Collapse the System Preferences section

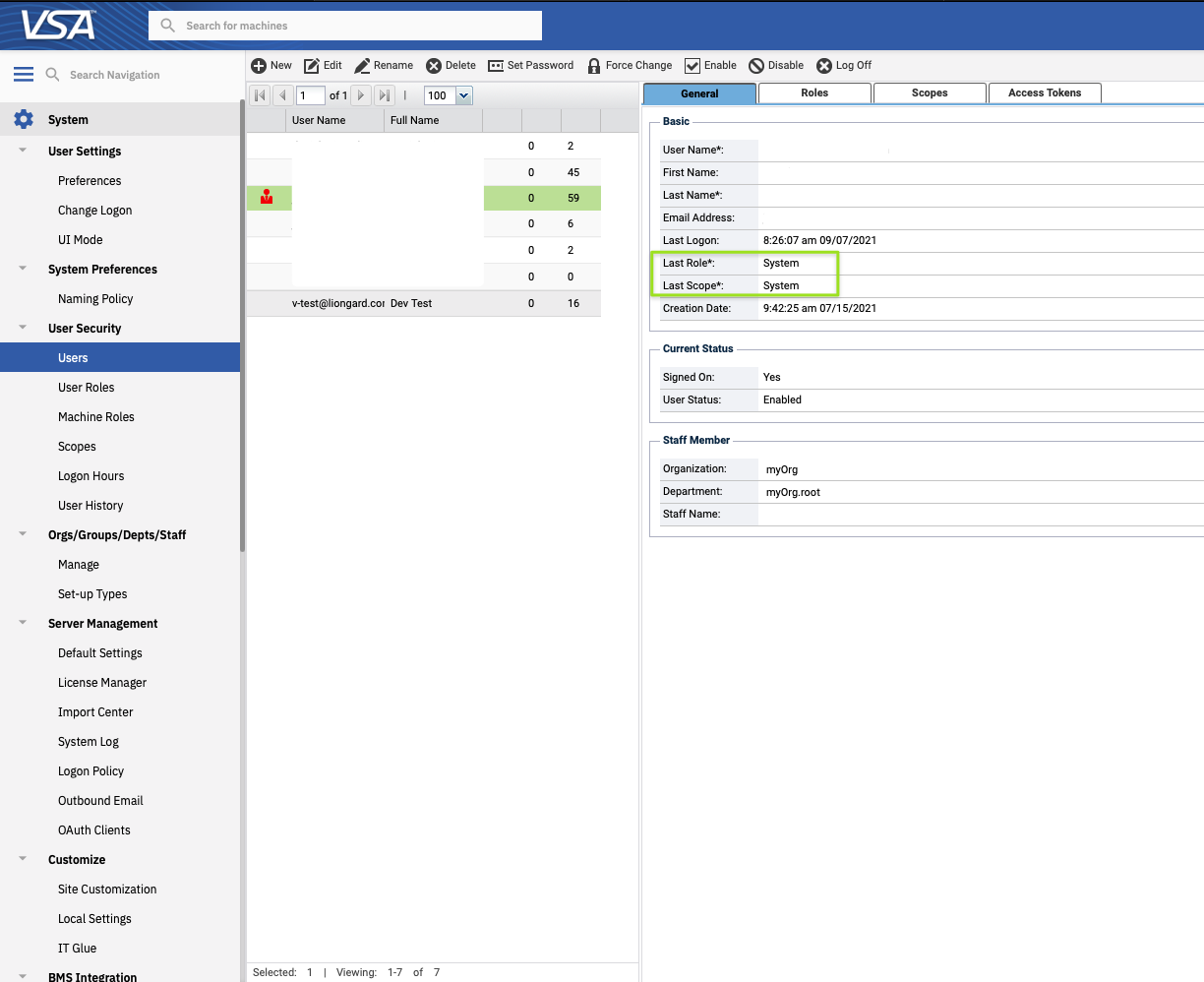pyautogui.click(x=23, y=269)
